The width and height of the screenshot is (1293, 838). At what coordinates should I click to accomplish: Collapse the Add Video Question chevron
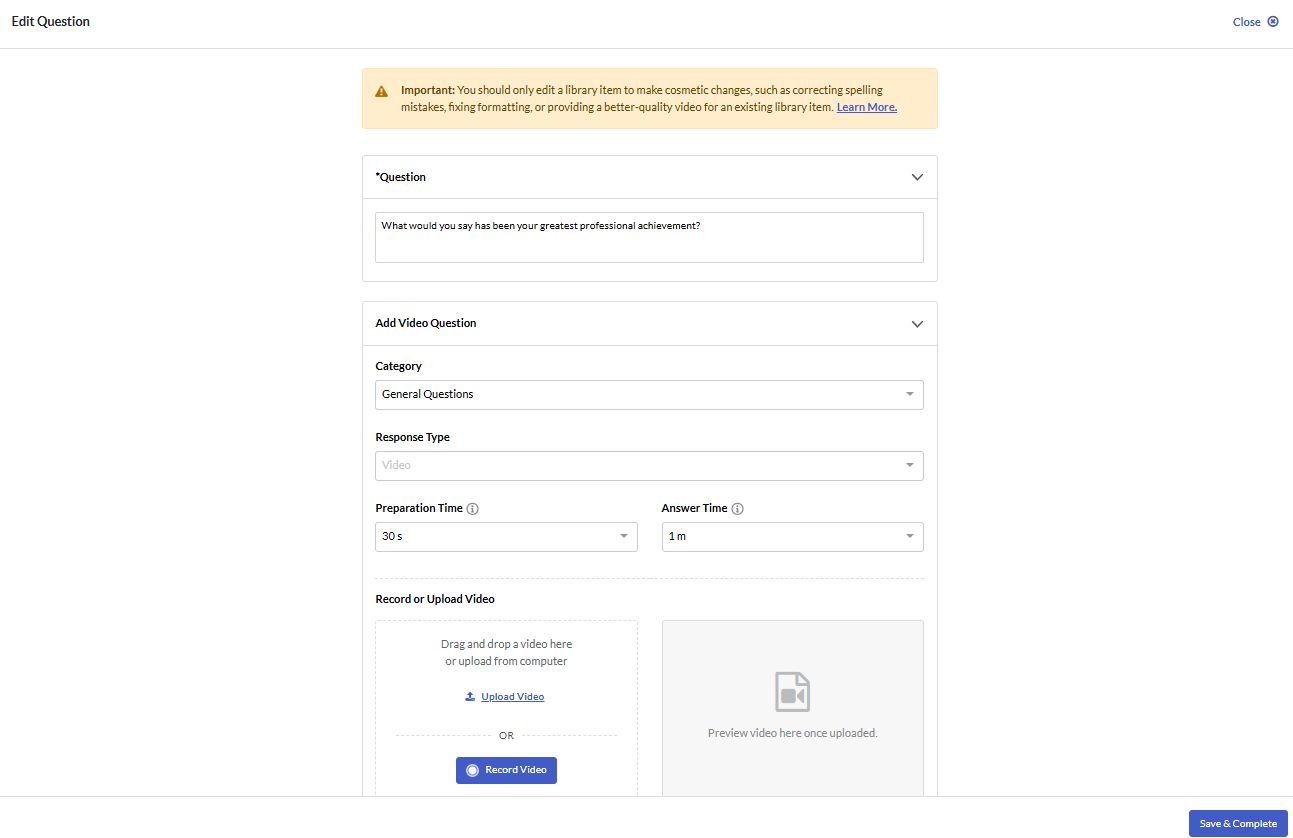point(917,324)
